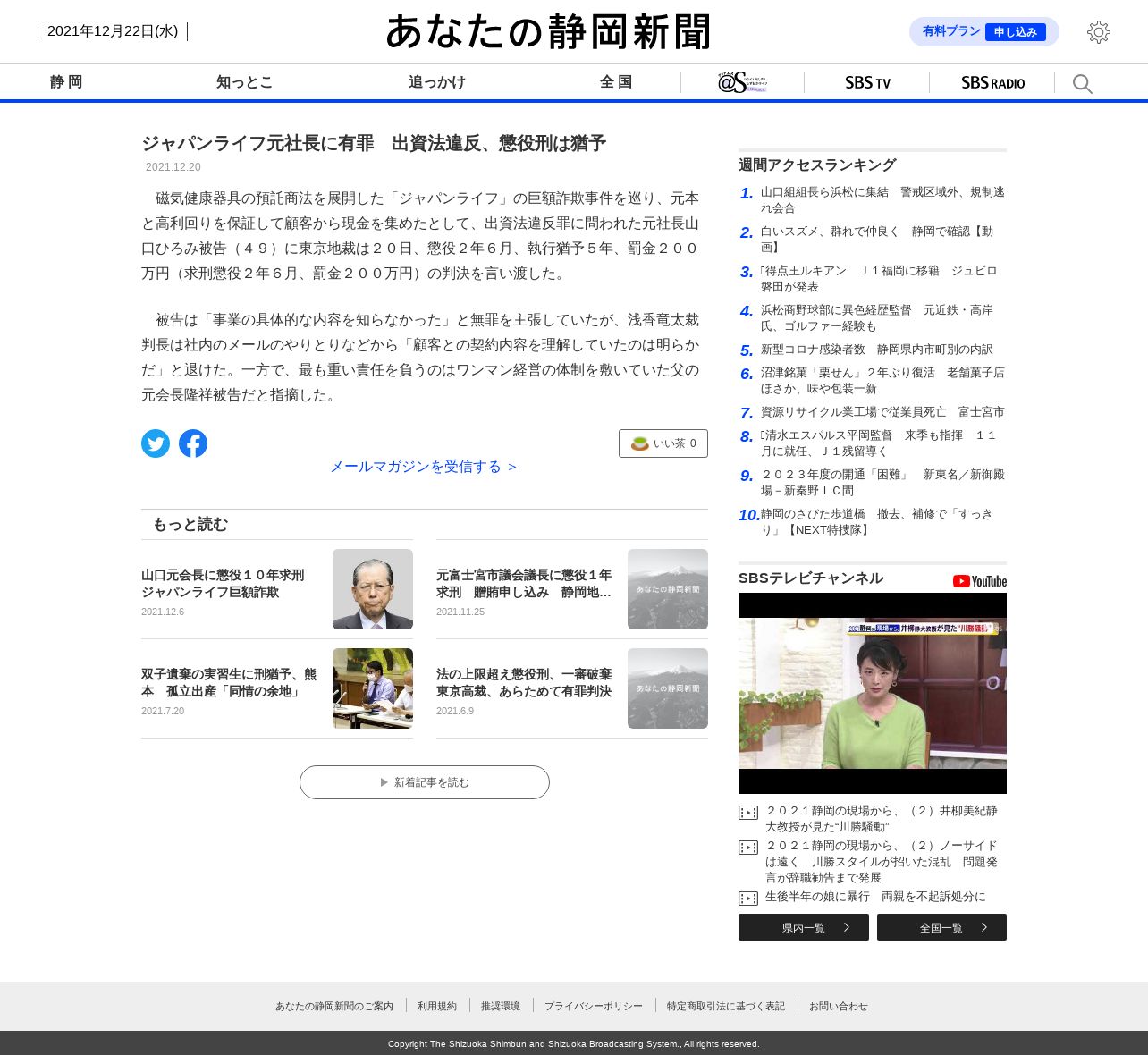The height and width of the screenshot is (1055, 1148).
Task: Open the 全国 navigation tab
Action: pyautogui.click(x=616, y=82)
